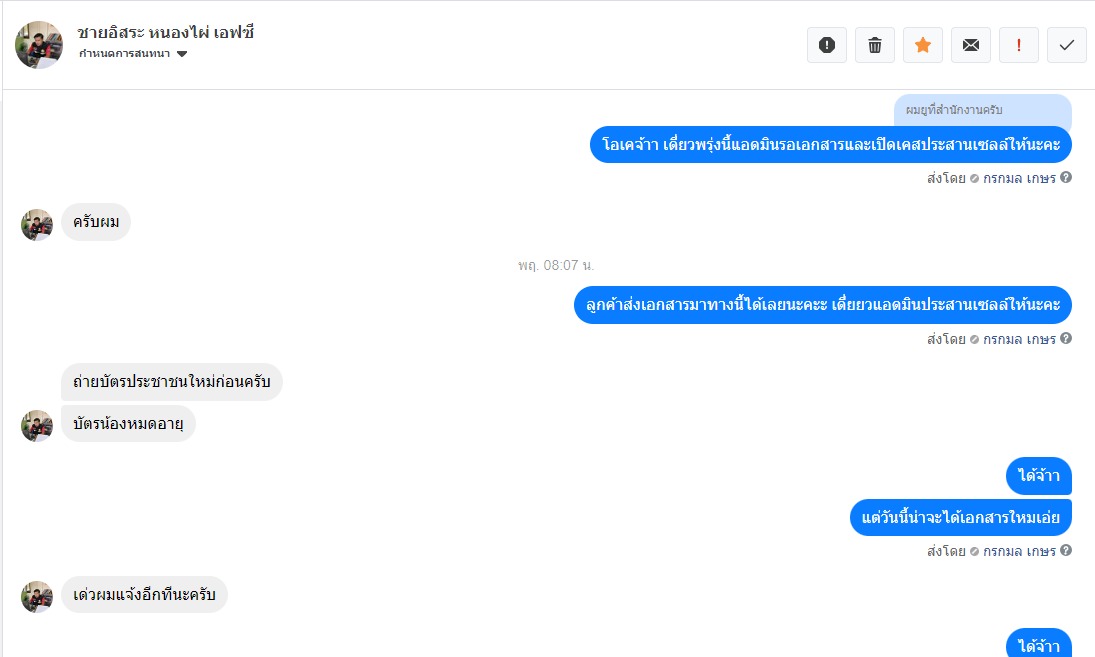Flag conversation with red exclamation icon
The width and height of the screenshot is (1095, 657).
(1019, 45)
